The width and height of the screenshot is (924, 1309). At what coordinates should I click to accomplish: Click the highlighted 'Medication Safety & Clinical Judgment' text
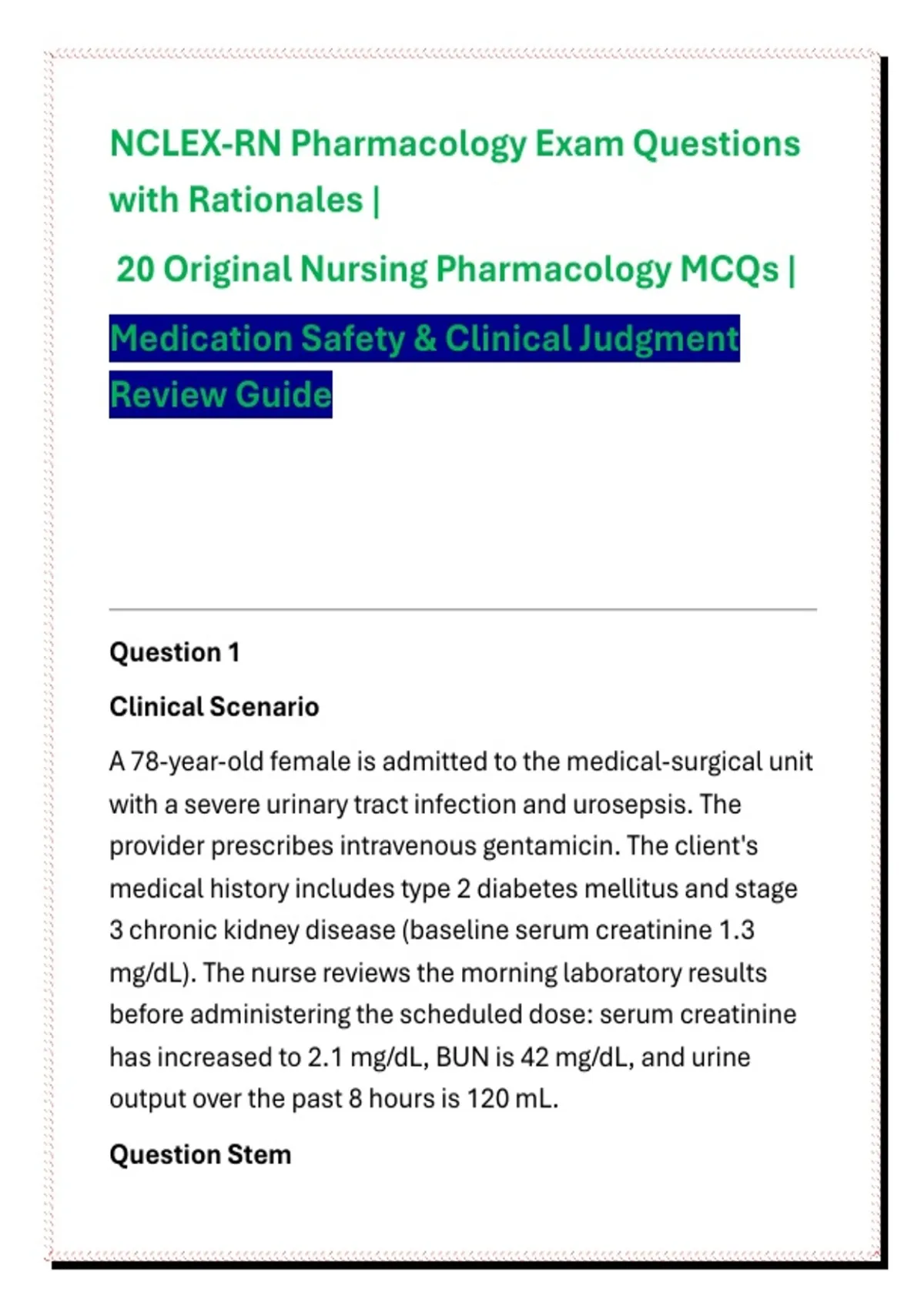coord(424,339)
